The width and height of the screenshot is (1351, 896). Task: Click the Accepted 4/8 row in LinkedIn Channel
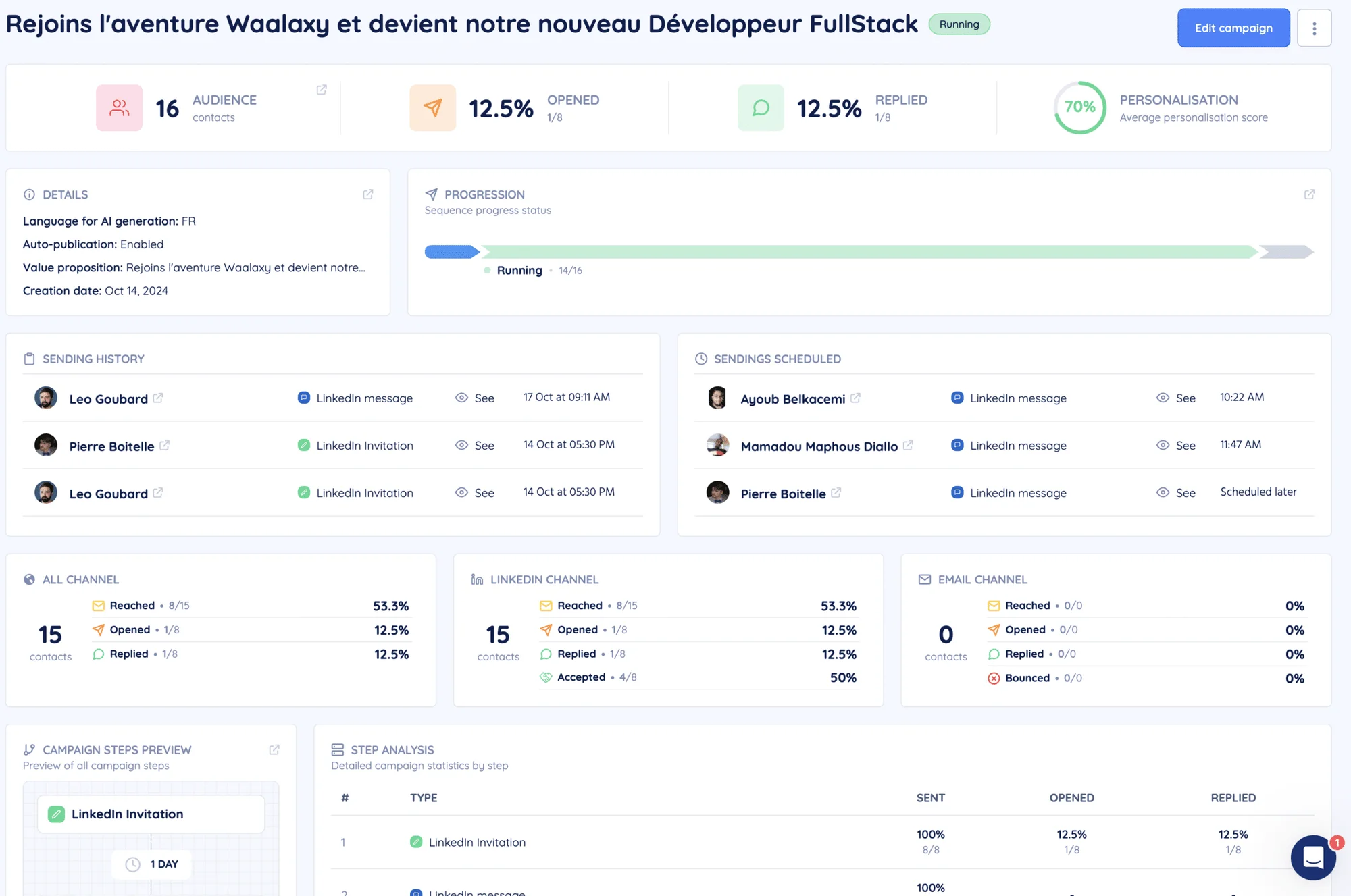698,677
